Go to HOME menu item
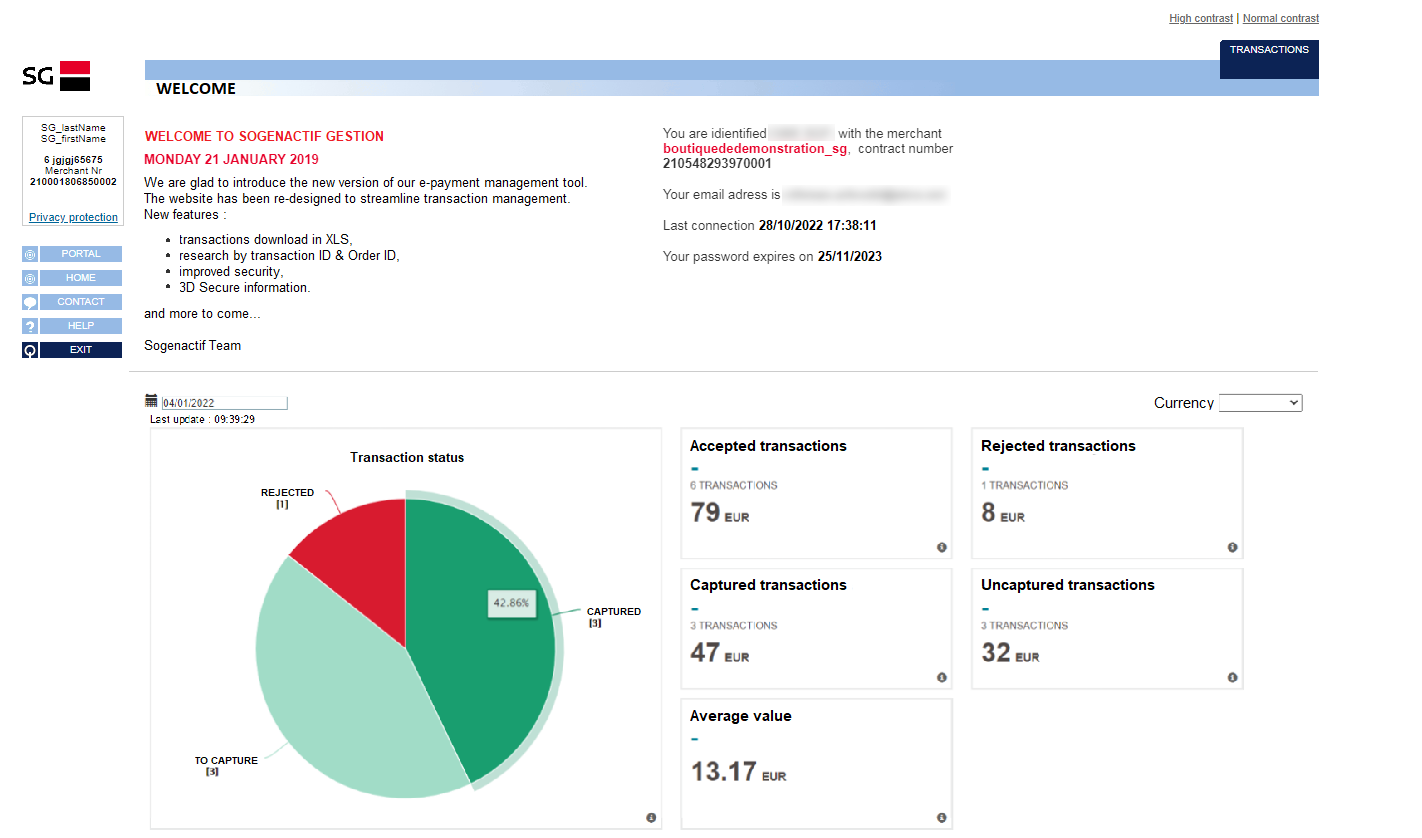Viewport: 1422px width, 838px height. click(x=81, y=278)
